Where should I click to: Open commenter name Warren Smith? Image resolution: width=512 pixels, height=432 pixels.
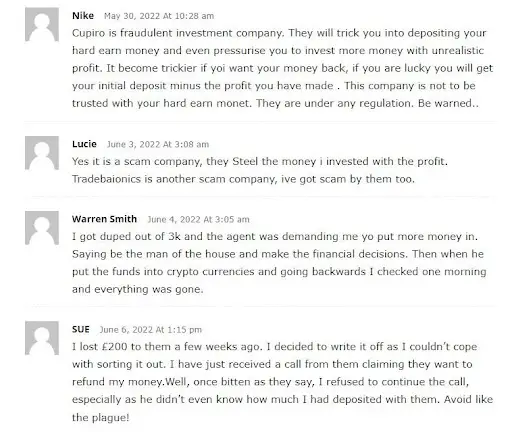tap(104, 219)
